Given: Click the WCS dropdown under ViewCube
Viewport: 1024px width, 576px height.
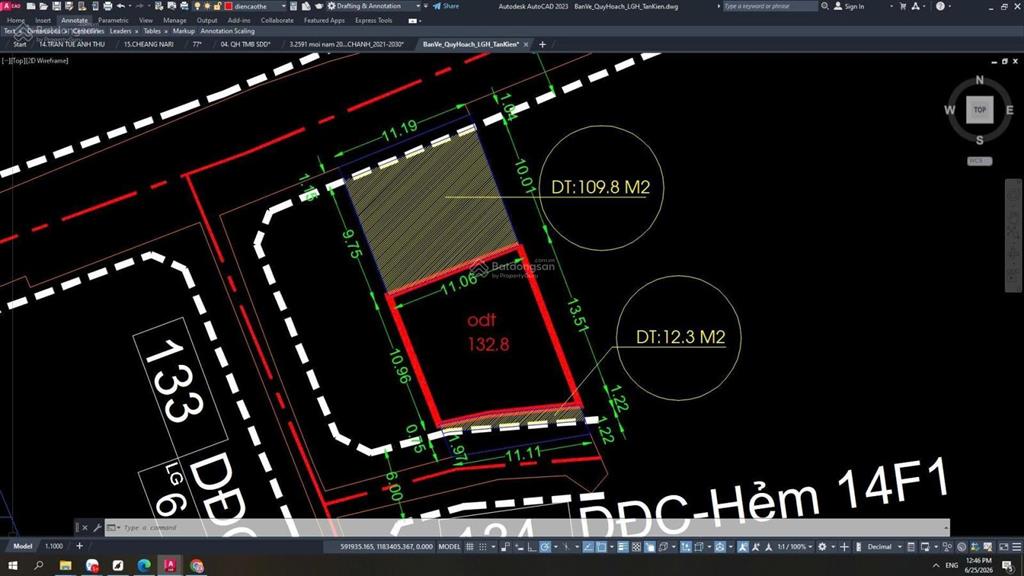Looking at the screenshot, I should (x=980, y=161).
